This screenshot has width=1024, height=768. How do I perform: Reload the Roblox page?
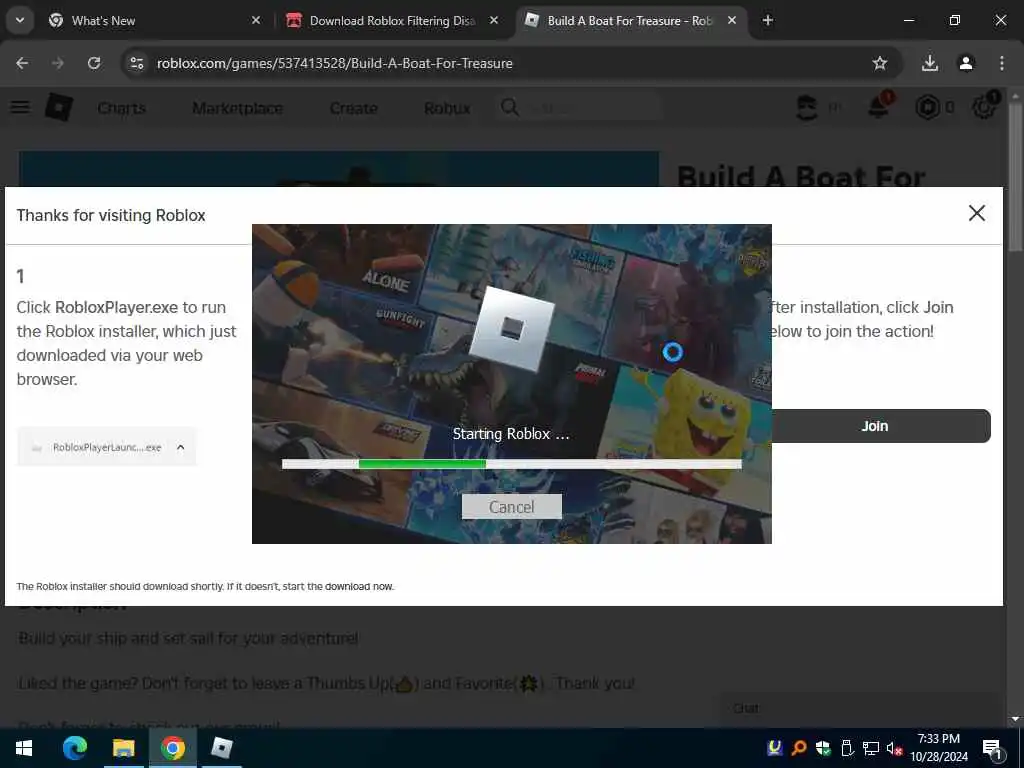94,63
